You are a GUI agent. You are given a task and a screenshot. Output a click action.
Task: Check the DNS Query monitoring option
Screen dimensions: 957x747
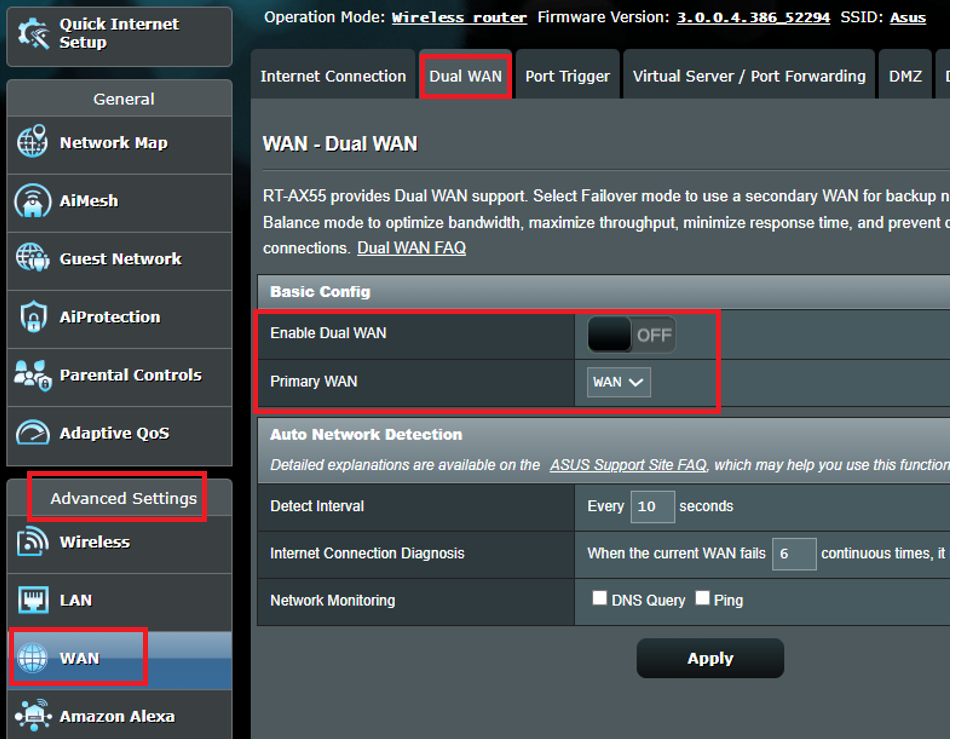600,597
